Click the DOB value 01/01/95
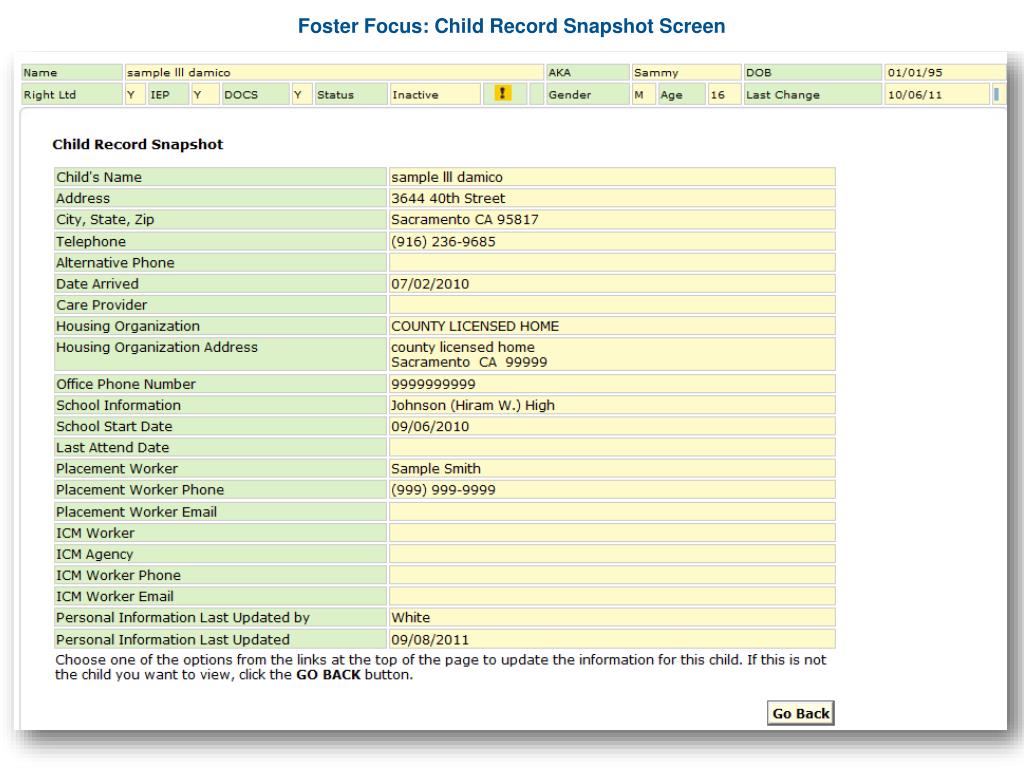1024x768 pixels. [914, 72]
